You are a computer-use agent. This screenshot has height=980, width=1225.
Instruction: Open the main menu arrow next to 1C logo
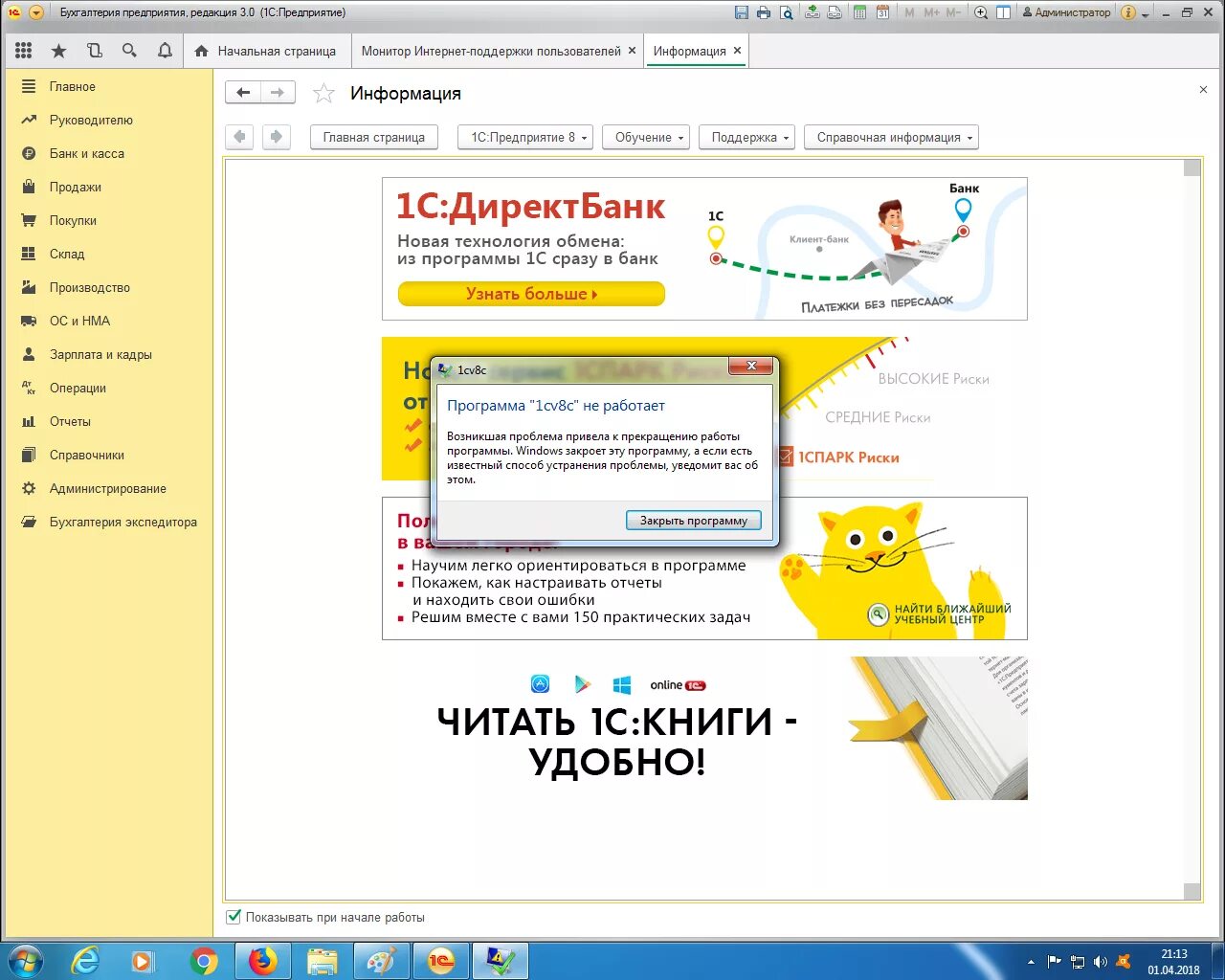point(36,12)
